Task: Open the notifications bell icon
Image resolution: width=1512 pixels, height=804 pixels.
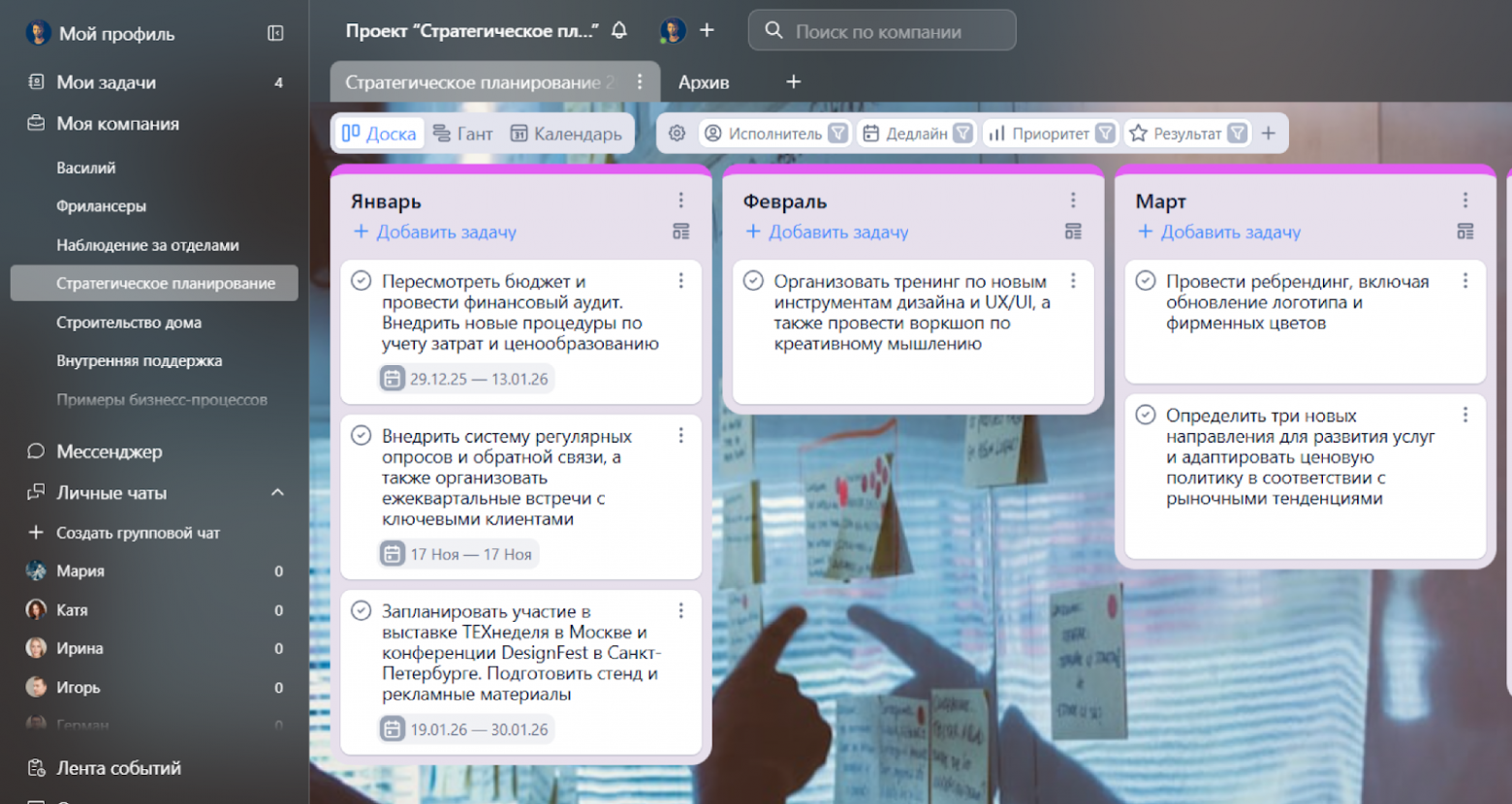Action: [x=620, y=30]
